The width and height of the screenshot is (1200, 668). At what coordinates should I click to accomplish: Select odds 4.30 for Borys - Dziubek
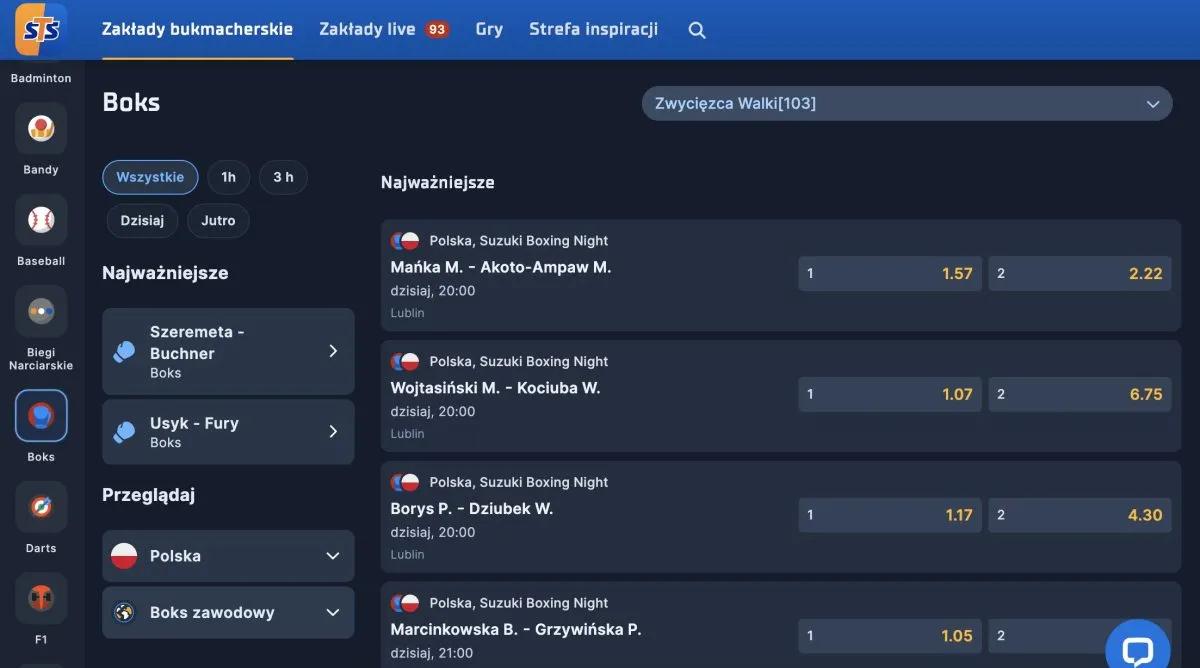pyautogui.click(x=1079, y=514)
